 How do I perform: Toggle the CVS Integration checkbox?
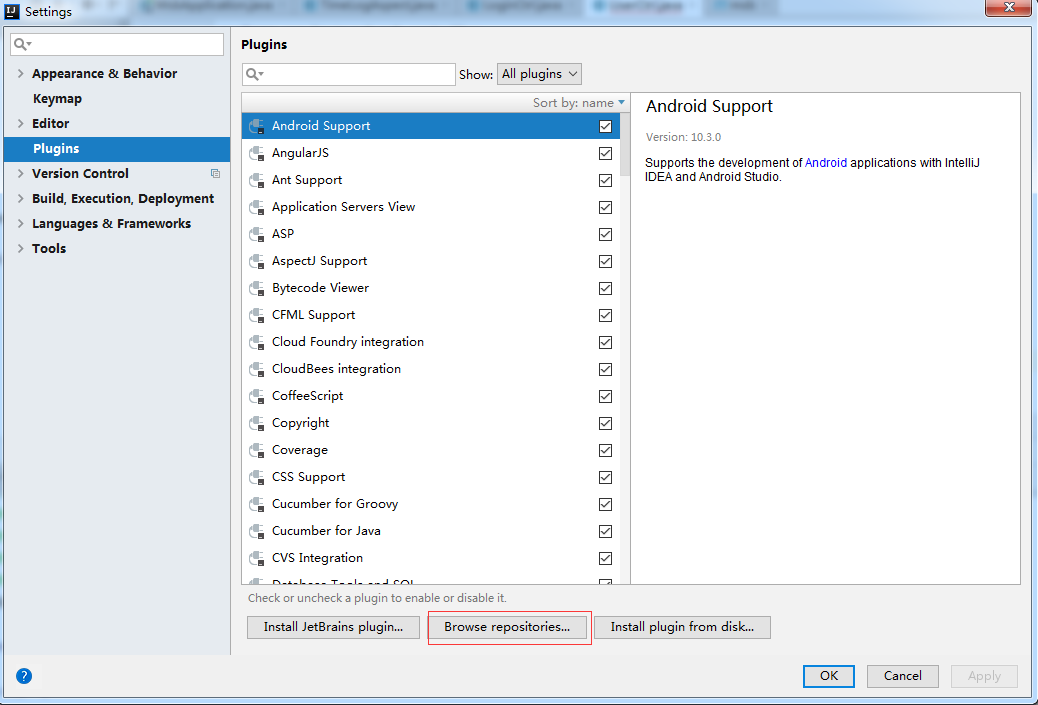605,559
